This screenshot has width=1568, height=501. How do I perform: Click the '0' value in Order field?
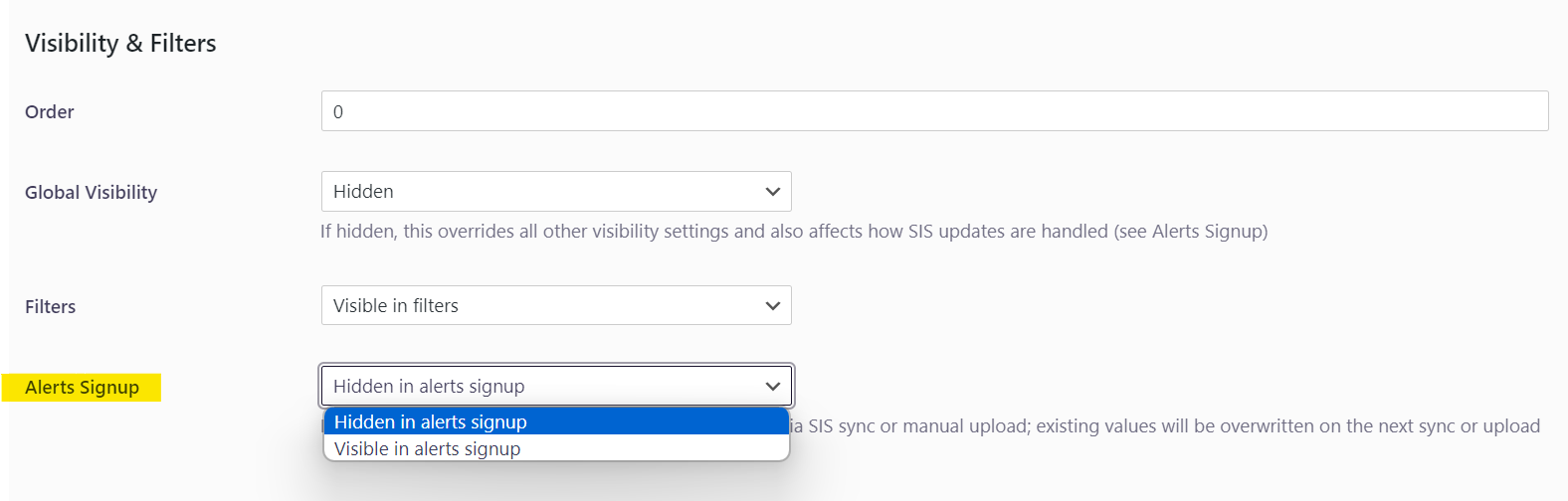[x=338, y=112]
